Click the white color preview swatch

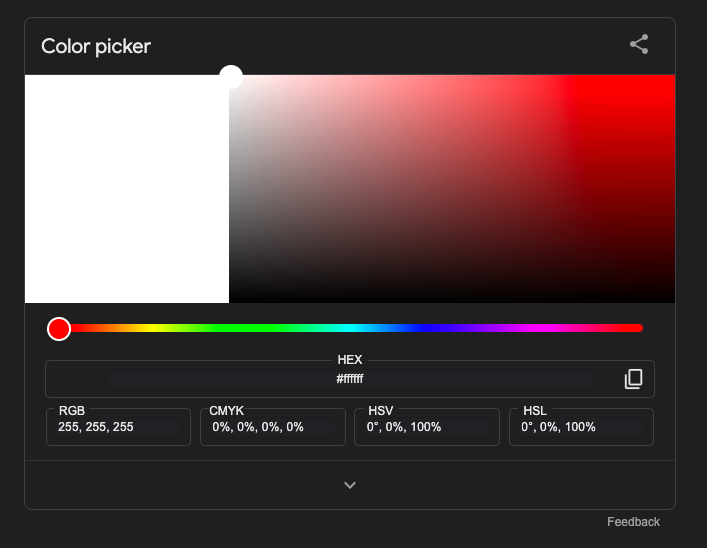click(127, 190)
